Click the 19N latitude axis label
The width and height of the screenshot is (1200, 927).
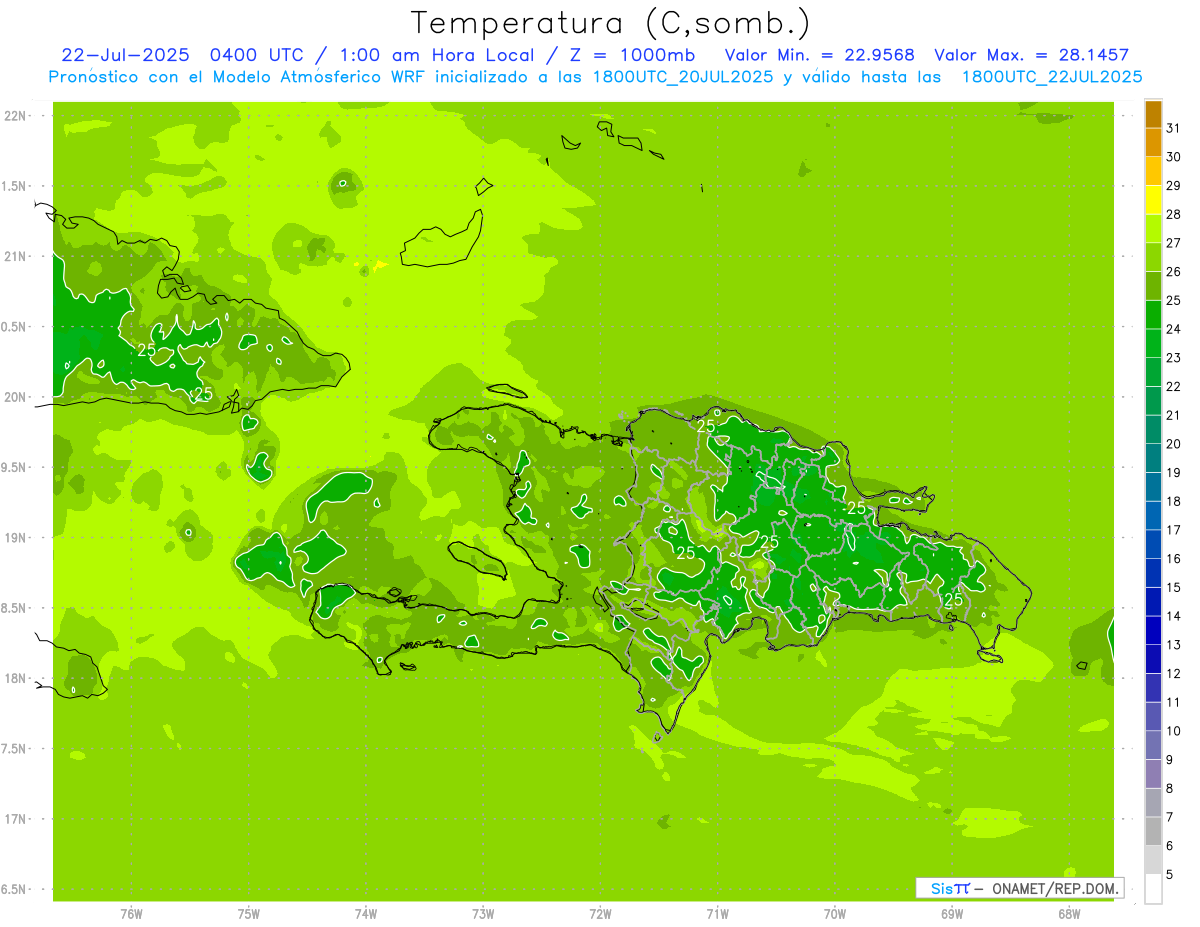click(15, 538)
